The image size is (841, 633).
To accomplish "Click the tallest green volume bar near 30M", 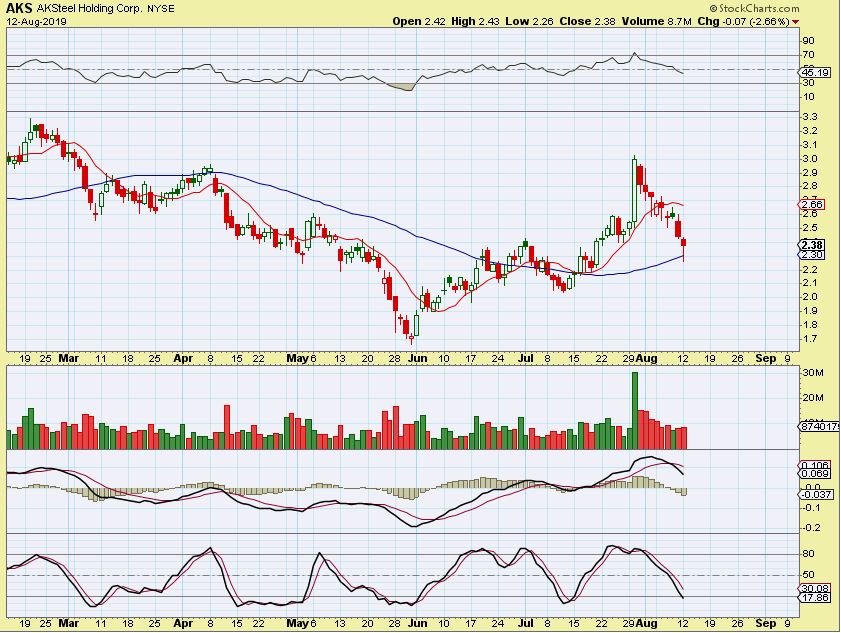I will tap(635, 410).
